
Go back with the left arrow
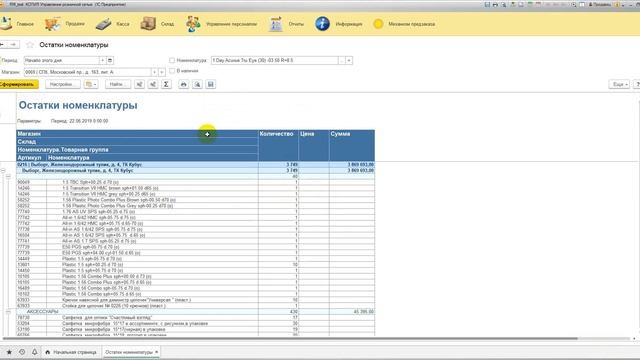pyautogui.click(x=2, y=44)
